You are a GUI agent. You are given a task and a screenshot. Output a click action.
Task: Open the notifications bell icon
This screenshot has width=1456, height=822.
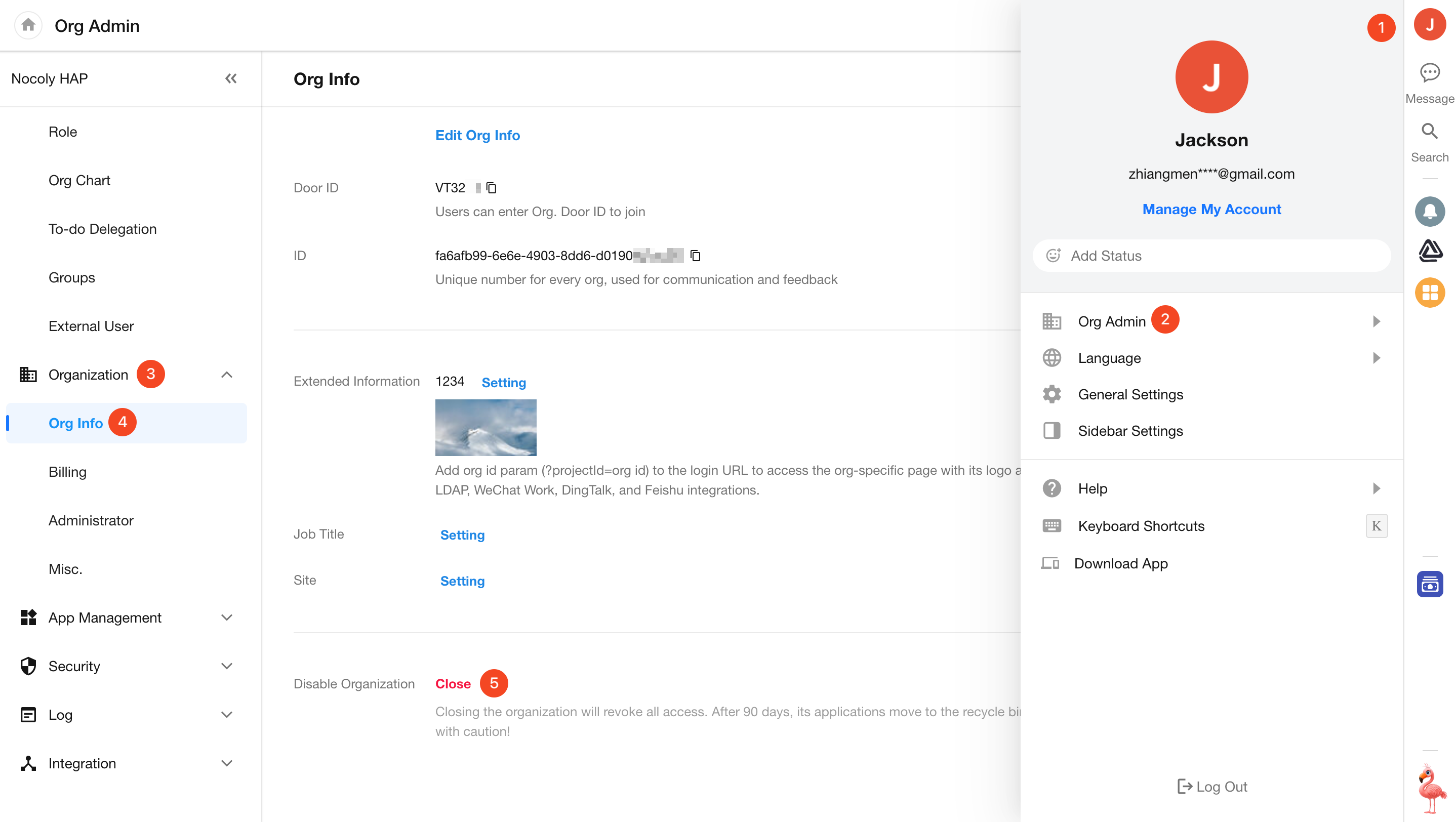(x=1430, y=212)
